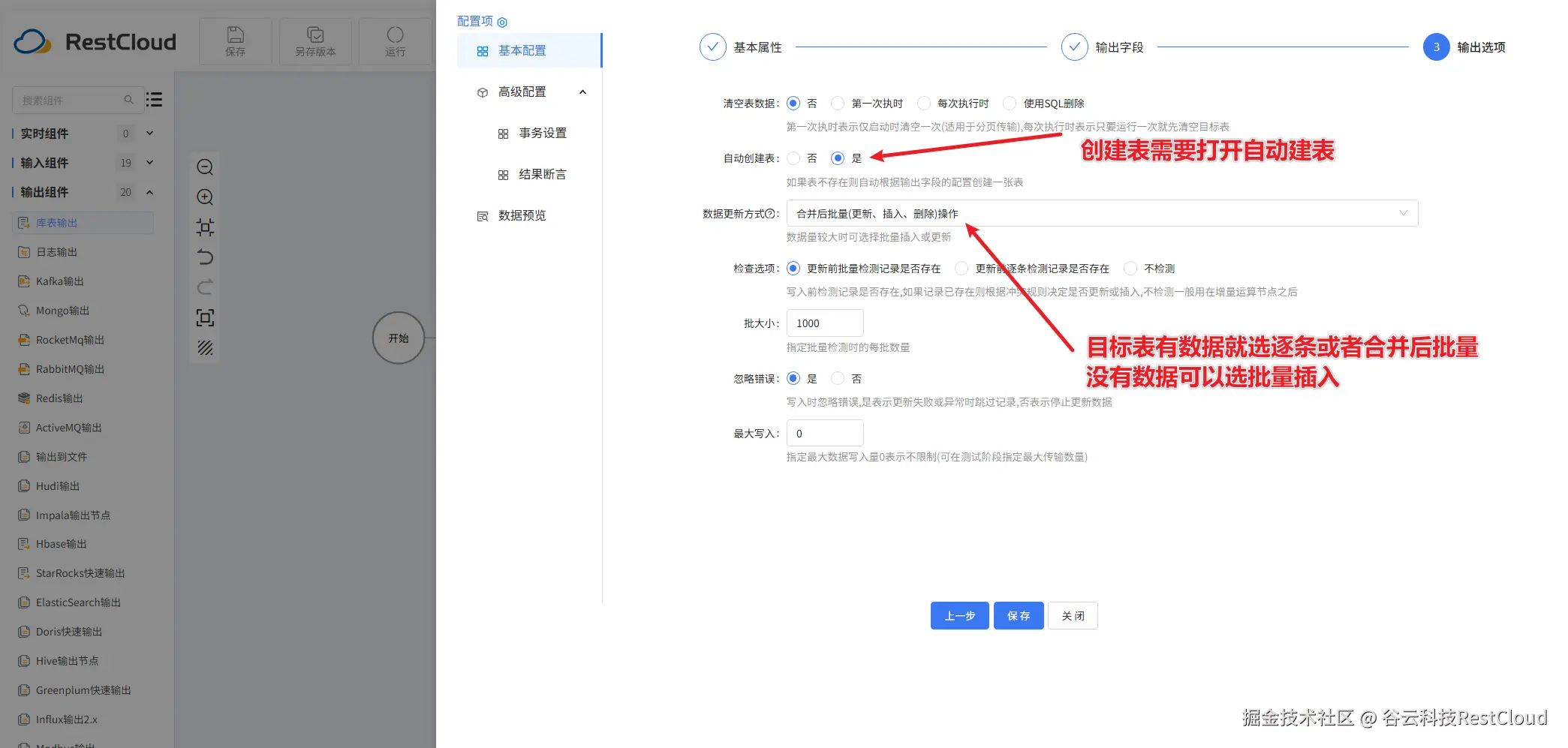Click the gear icon next to 配置项
This screenshot has width=1568, height=748.
click(x=501, y=22)
